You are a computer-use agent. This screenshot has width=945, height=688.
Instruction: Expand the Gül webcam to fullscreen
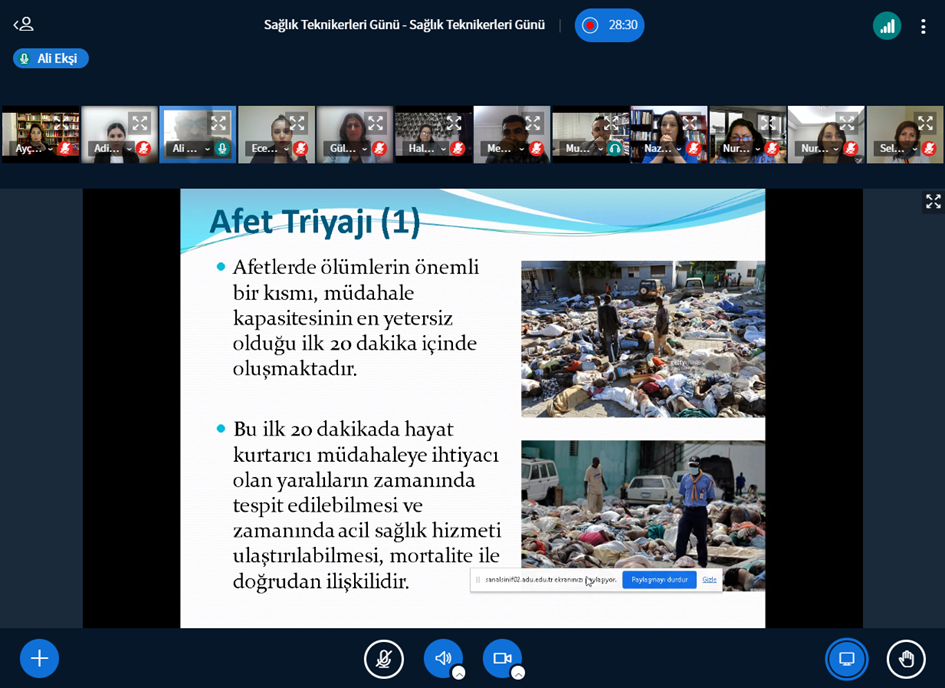[375, 123]
